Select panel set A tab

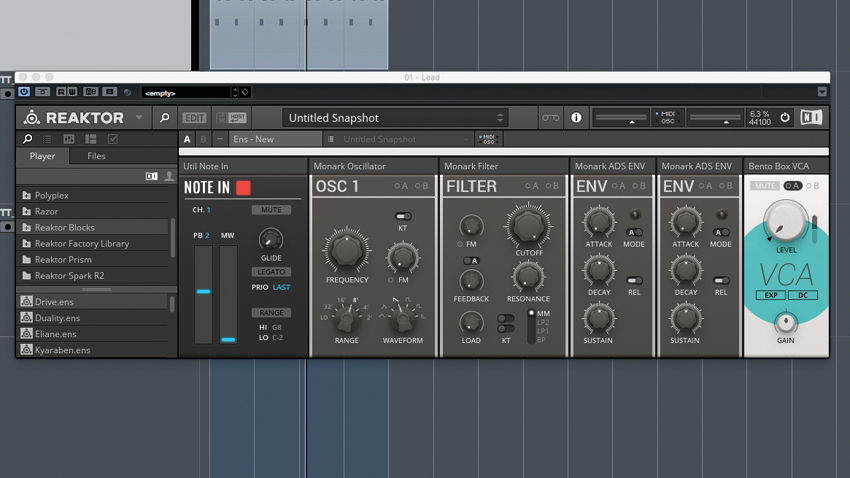pyautogui.click(x=187, y=139)
